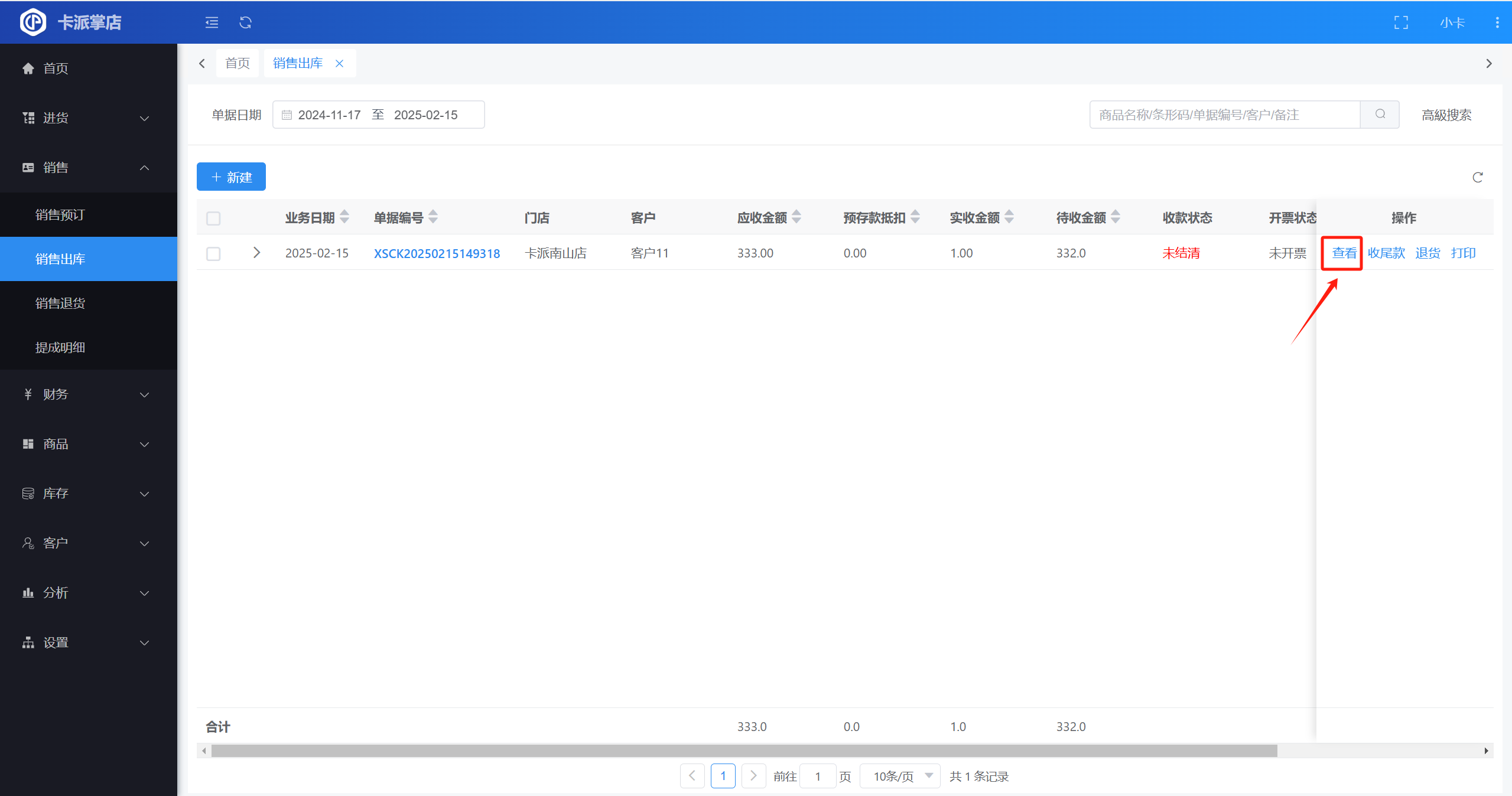
Task: Open order link XSCK20250215149318
Action: (x=437, y=253)
